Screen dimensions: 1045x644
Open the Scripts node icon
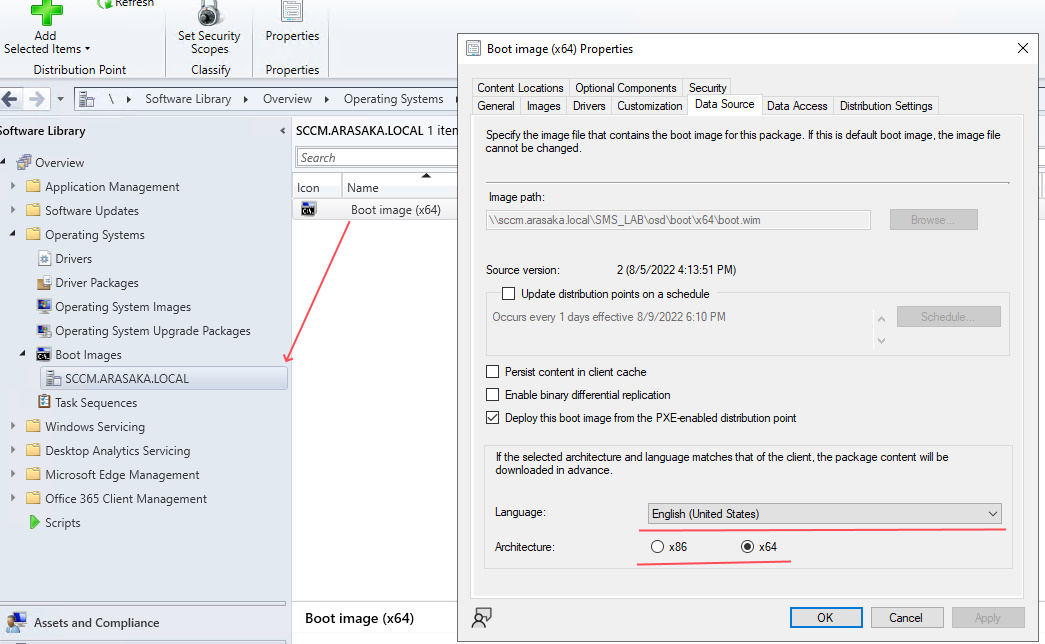[x=34, y=523]
